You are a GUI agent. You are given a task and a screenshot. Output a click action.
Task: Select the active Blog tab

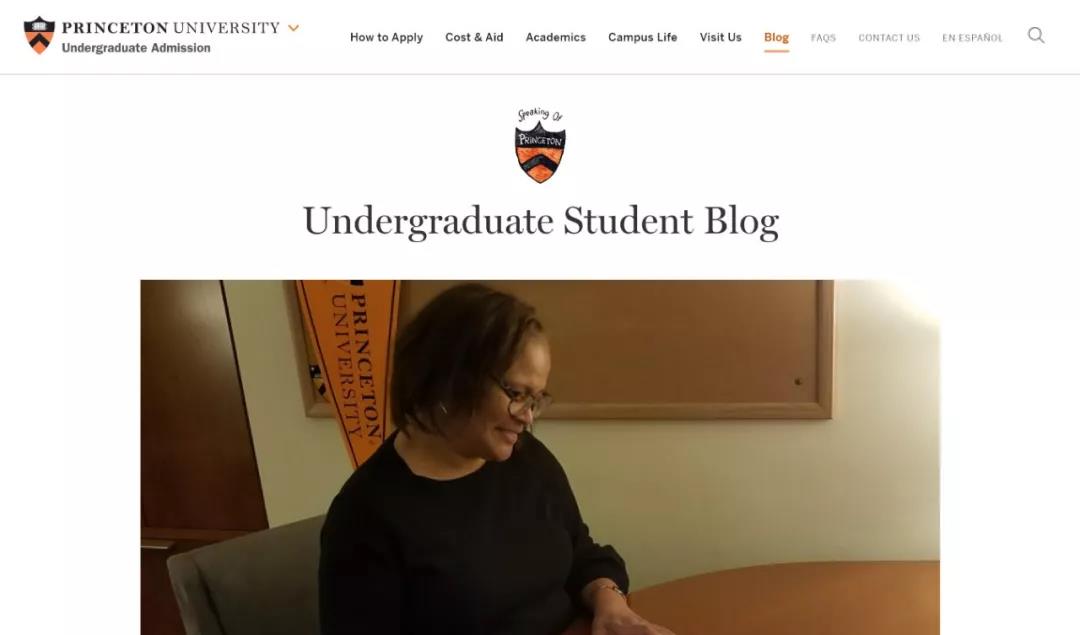(776, 38)
